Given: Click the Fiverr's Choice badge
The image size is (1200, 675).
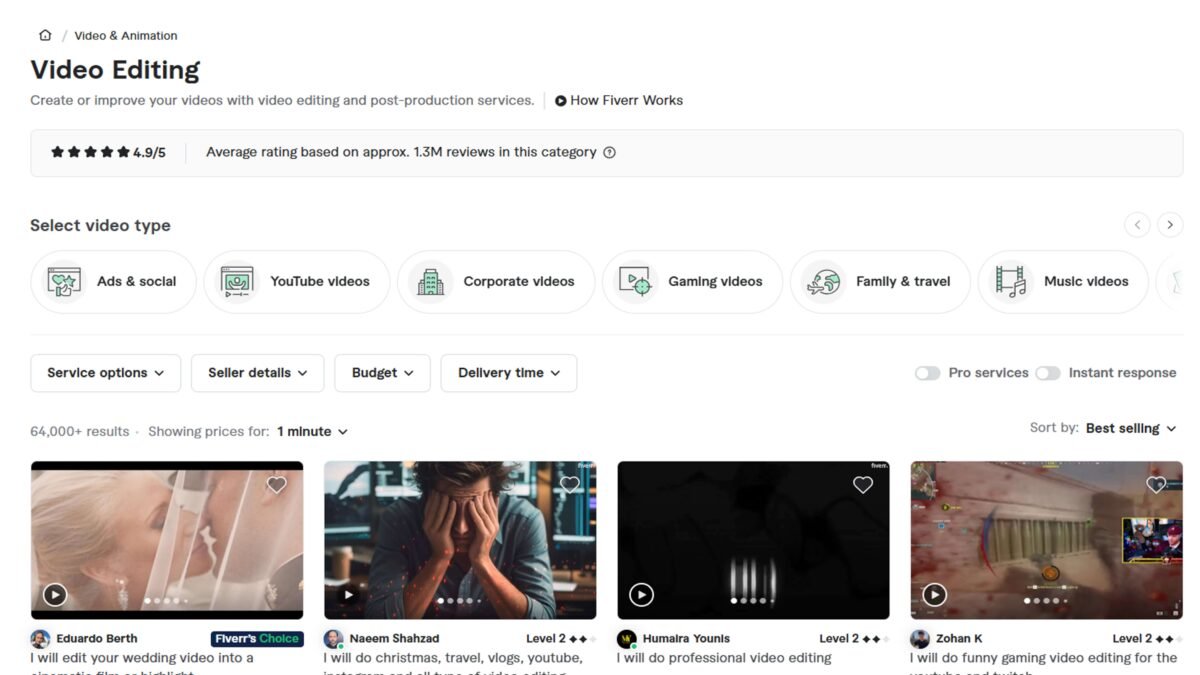Looking at the screenshot, I should 257,639.
